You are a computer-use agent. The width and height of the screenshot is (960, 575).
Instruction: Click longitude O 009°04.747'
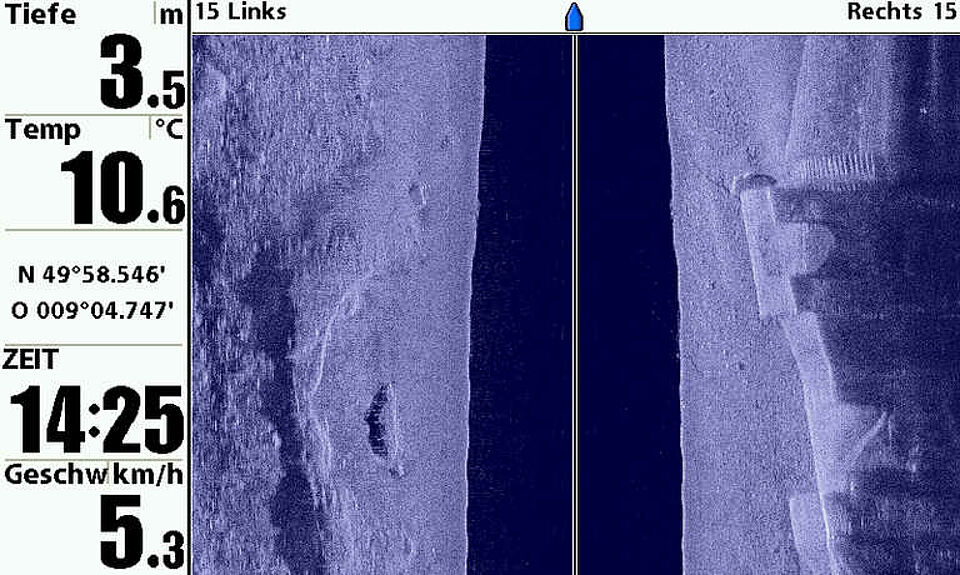pyautogui.click(x=92, y=310)
